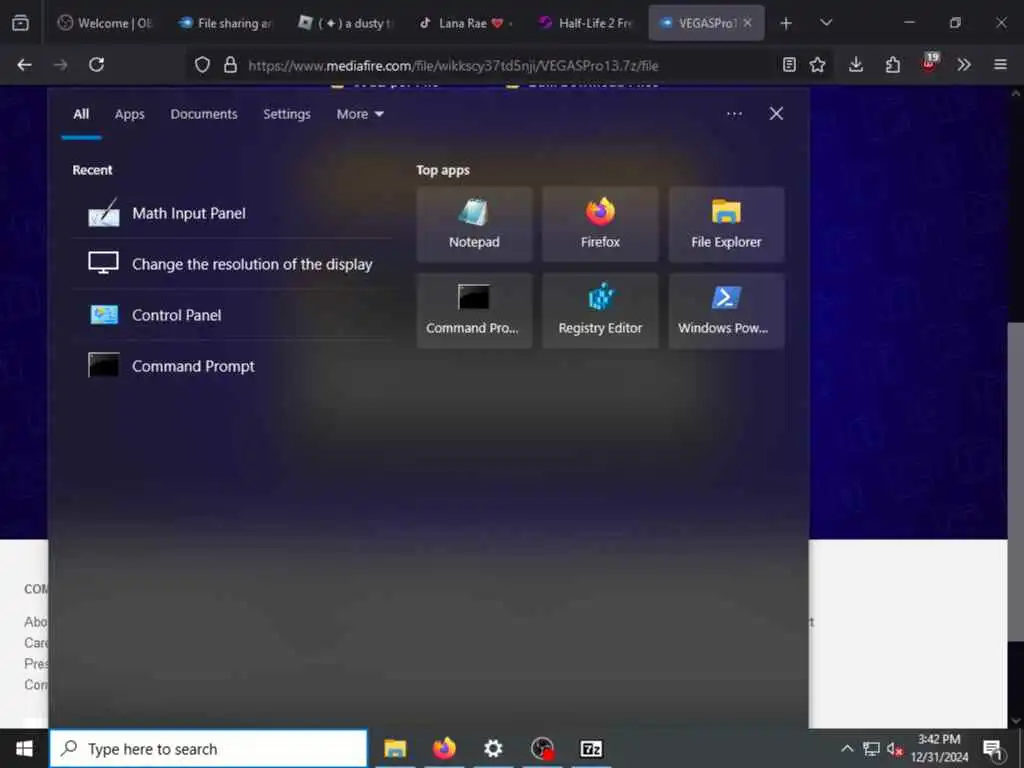Viewport: 1024px width, 768px height.
Task: Expand the More dropdown in search
Action: pos(360,114)
